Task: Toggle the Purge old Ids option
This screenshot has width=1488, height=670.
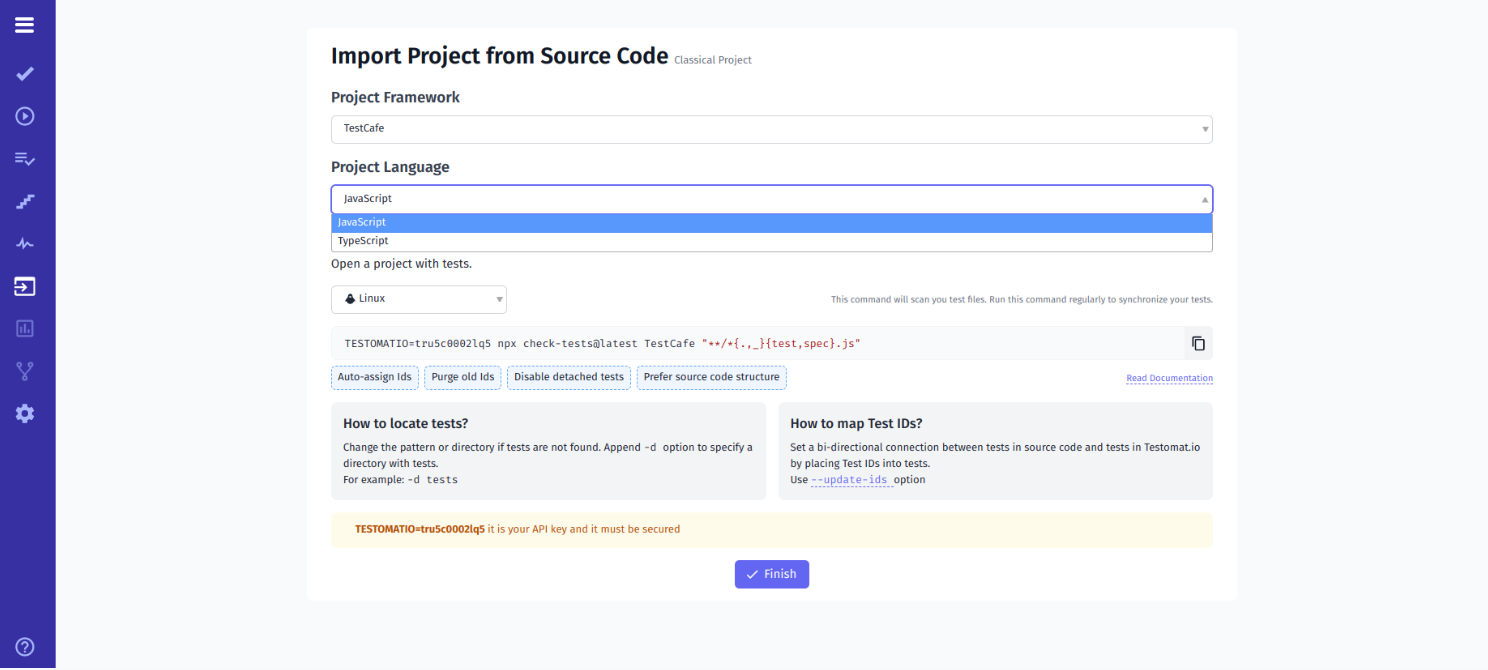Action: coord(462,377)
